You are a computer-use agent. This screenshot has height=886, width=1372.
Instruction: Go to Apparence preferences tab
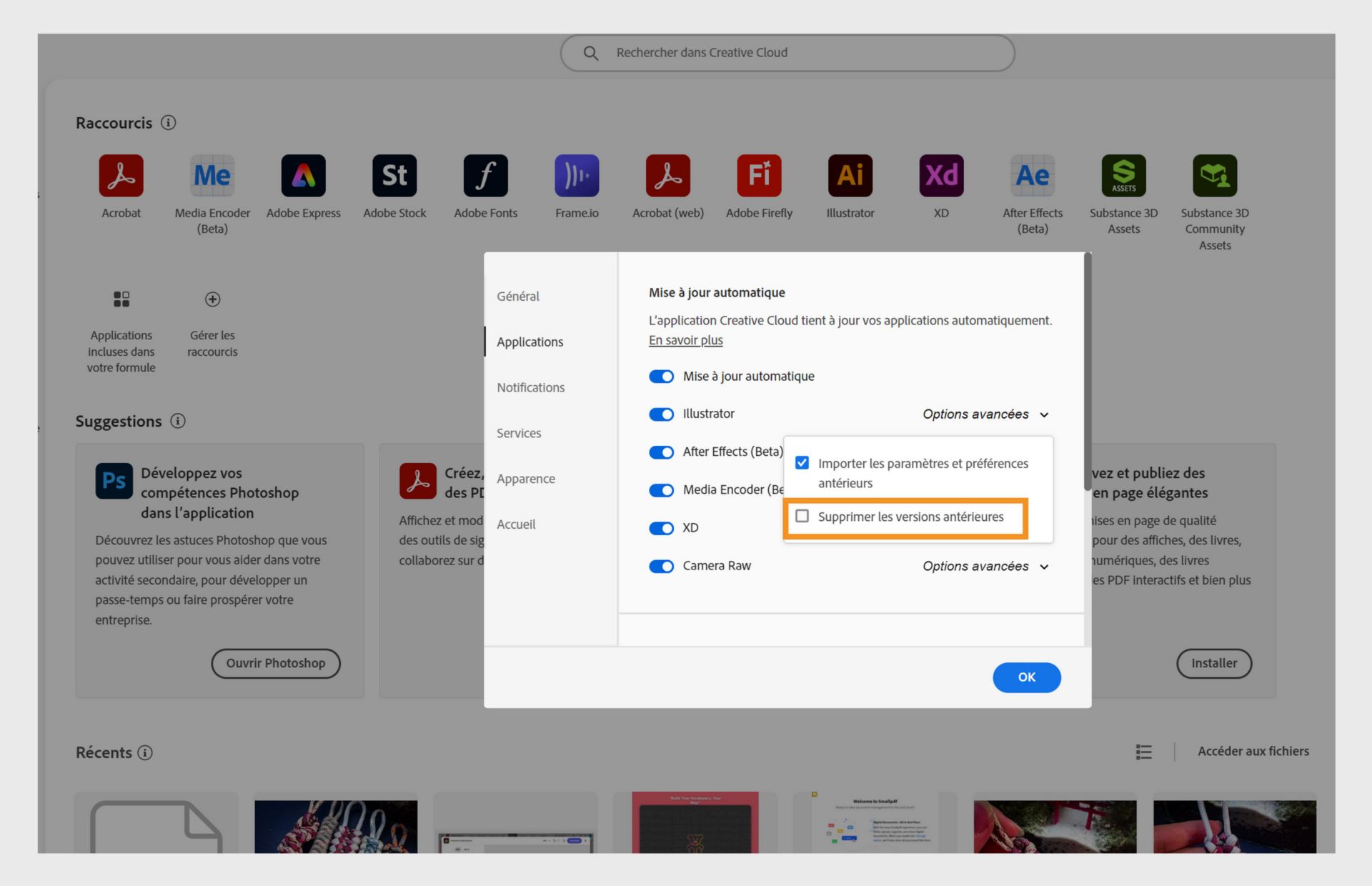(525, 479)
